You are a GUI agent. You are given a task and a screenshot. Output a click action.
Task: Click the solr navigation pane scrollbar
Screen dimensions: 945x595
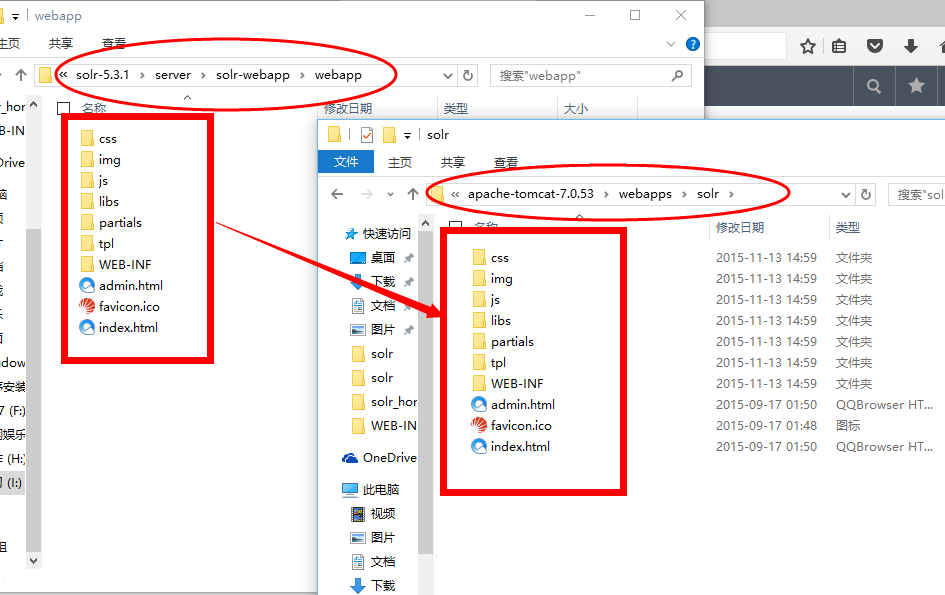click(x=425, y=392)
